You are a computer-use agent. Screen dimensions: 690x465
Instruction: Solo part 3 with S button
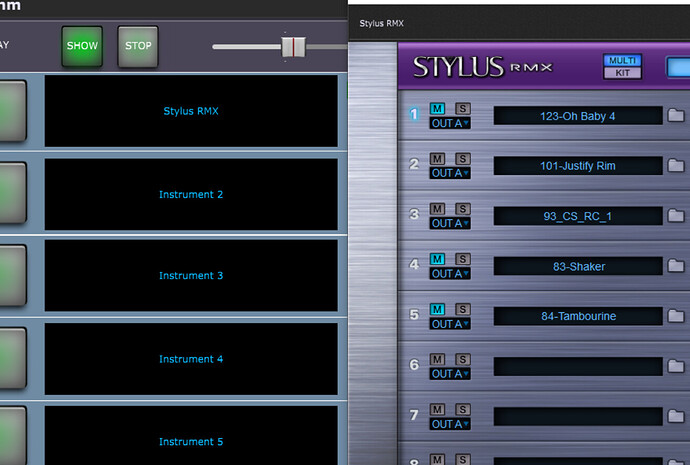click(x=462, y=209)
